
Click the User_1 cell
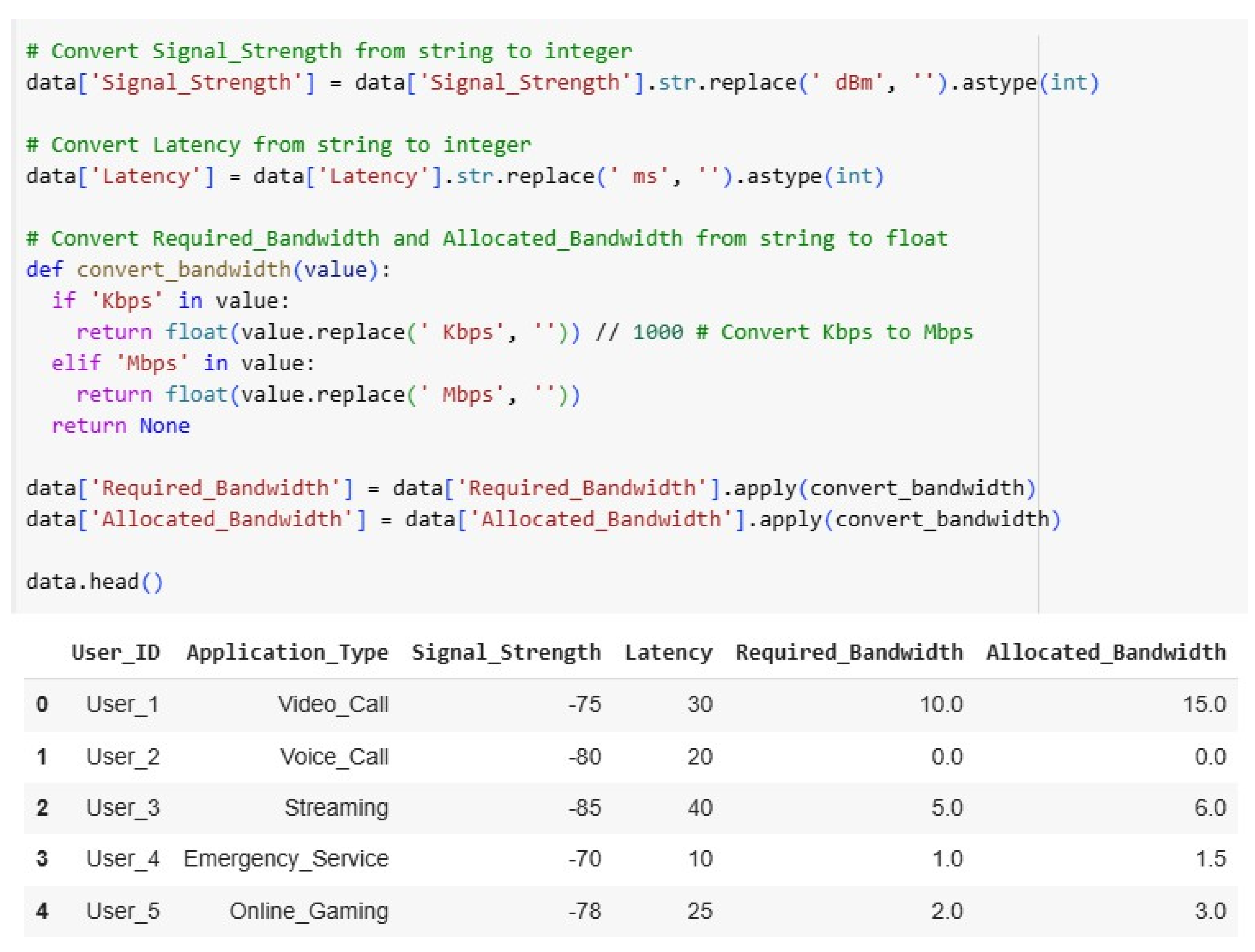click(x=122, y=704)
